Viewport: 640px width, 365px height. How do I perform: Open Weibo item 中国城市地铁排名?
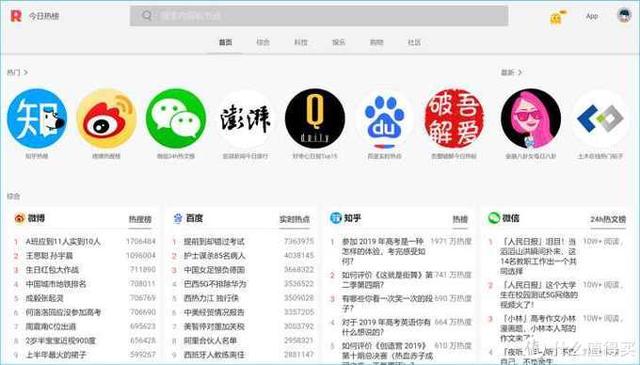[x=56, y=284]
